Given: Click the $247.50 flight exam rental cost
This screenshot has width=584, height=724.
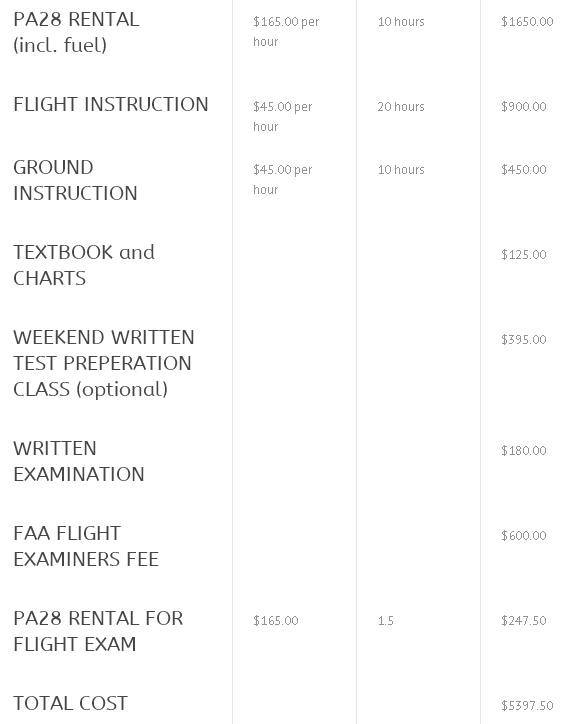Looking at the screenshot, I should pyautogui.click(x=524, y=620).
